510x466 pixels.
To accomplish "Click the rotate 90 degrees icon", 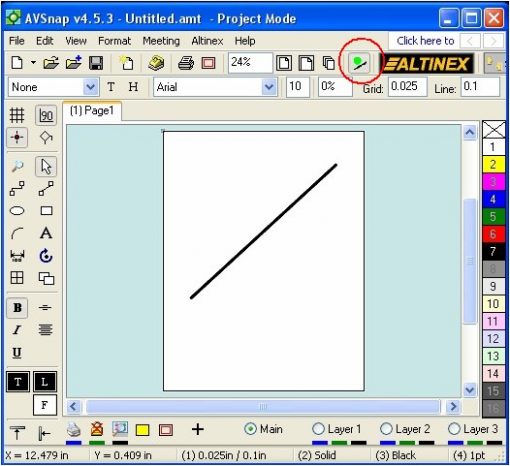I will (x=46, y=115).
